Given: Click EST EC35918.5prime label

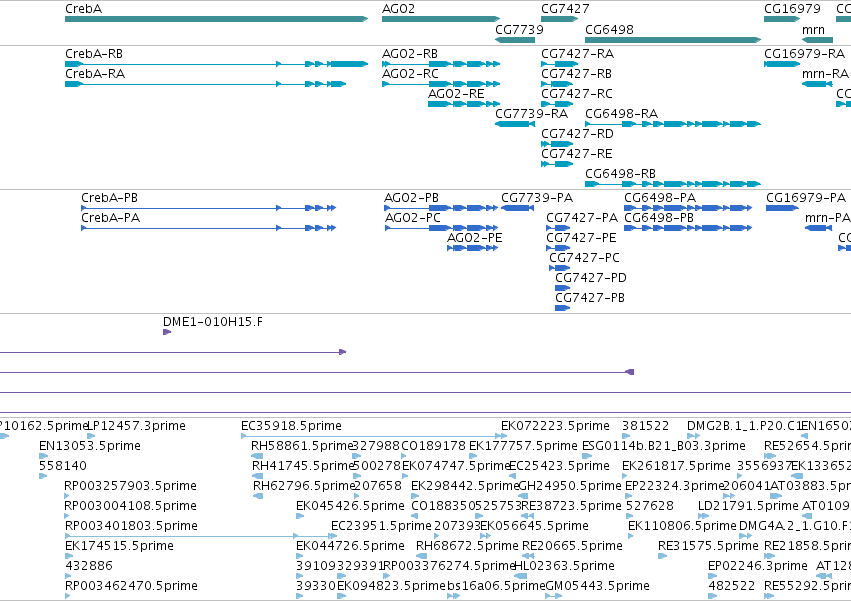Looking at the screenshot, I should click(x=291, y=426).
